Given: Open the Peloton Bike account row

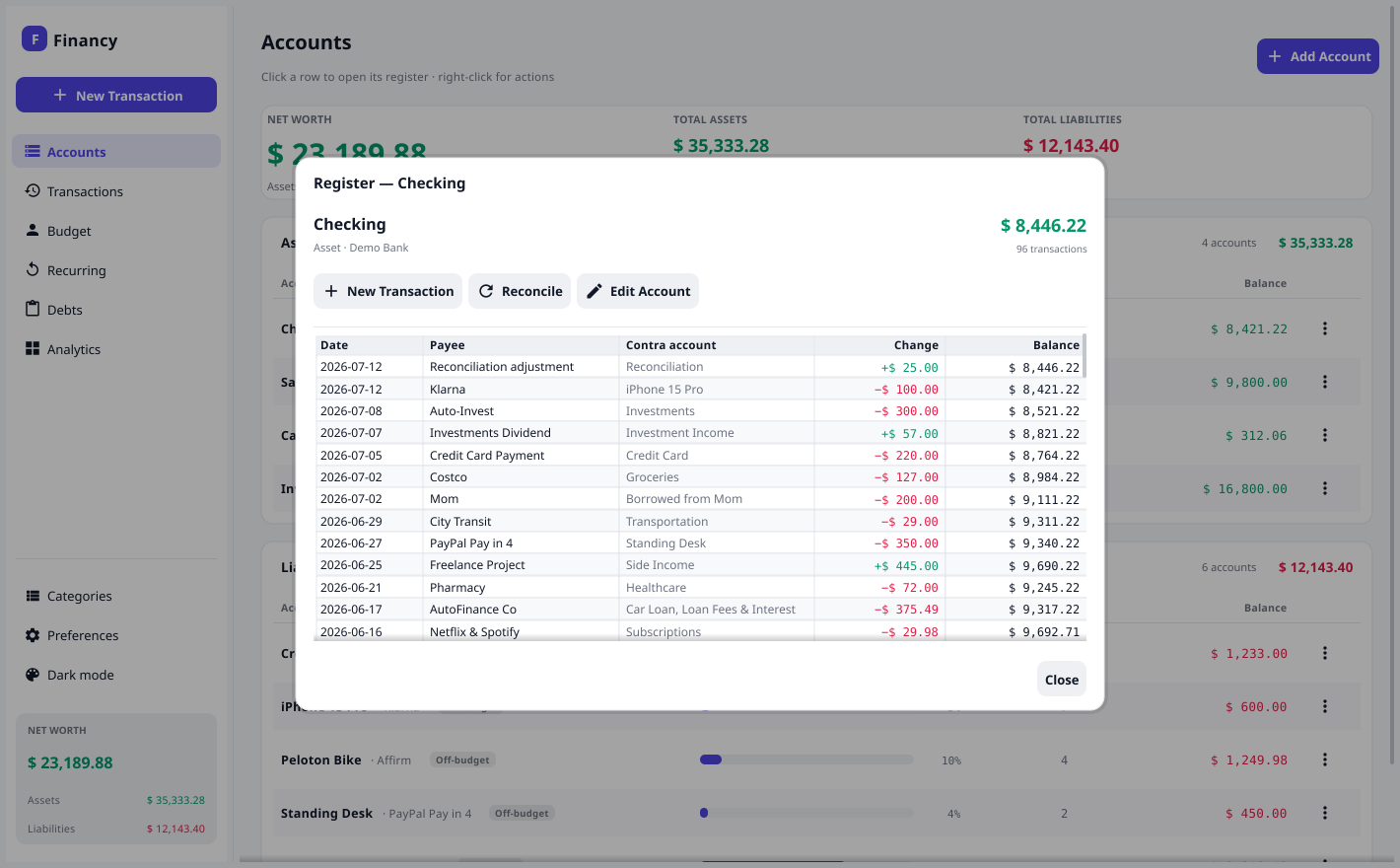Looking at the screenshot, I should (816, 759).
